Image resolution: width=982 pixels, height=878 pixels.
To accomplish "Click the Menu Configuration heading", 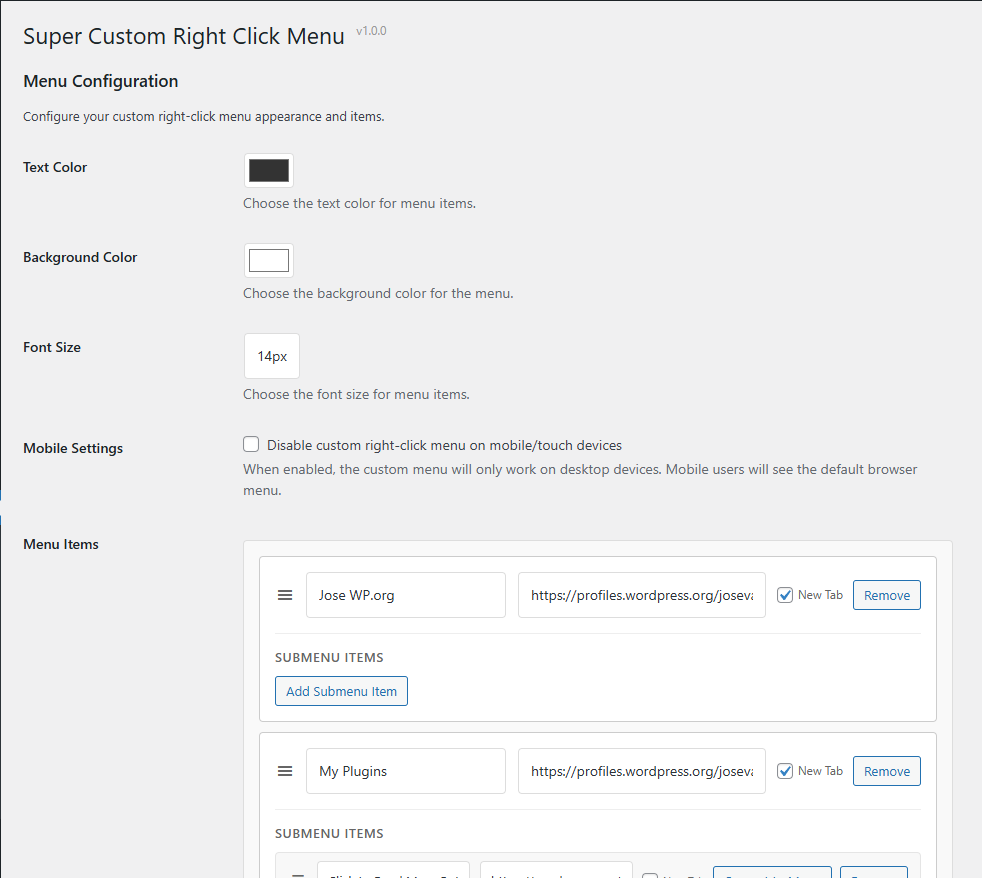I will (100, 81).
